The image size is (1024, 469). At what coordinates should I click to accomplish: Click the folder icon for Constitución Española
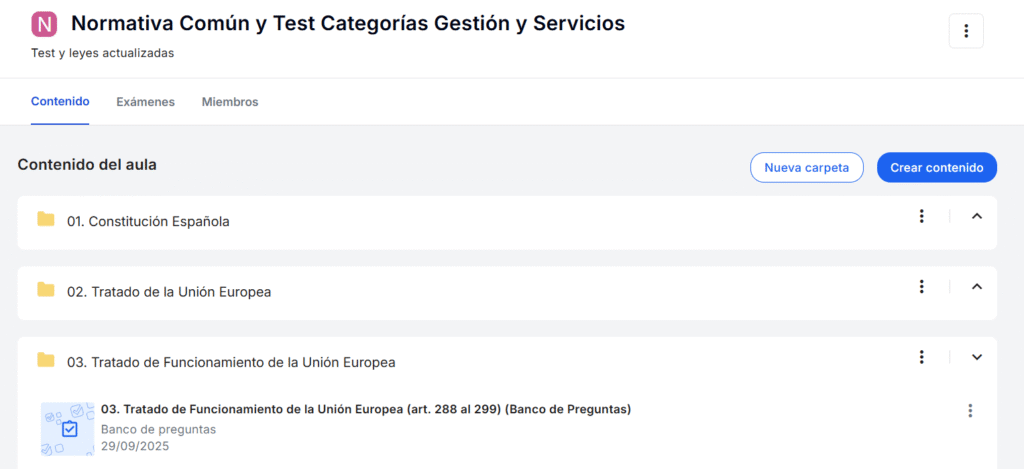point(46,220)
